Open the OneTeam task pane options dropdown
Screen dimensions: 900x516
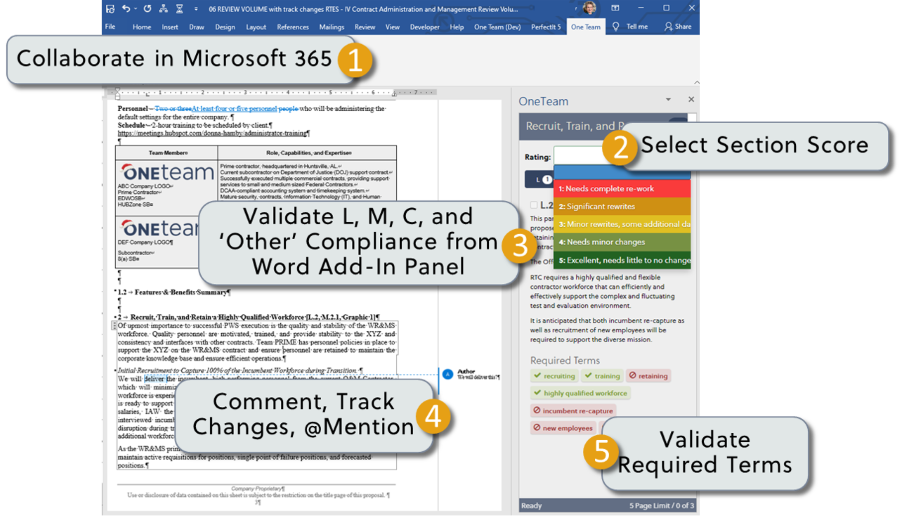point(668,100)
